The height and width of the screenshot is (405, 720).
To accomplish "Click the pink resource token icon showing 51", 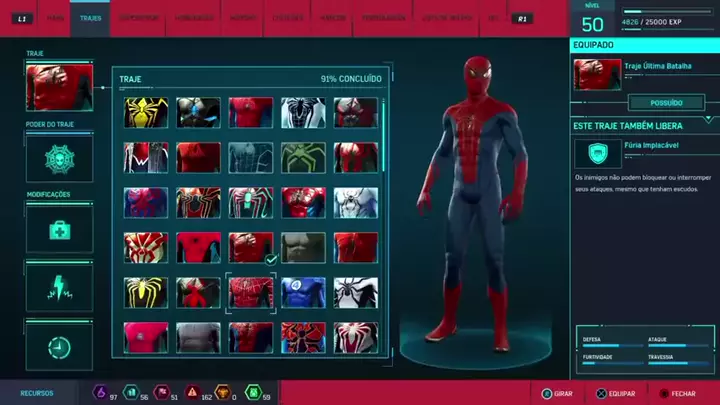I will point(162,392).
